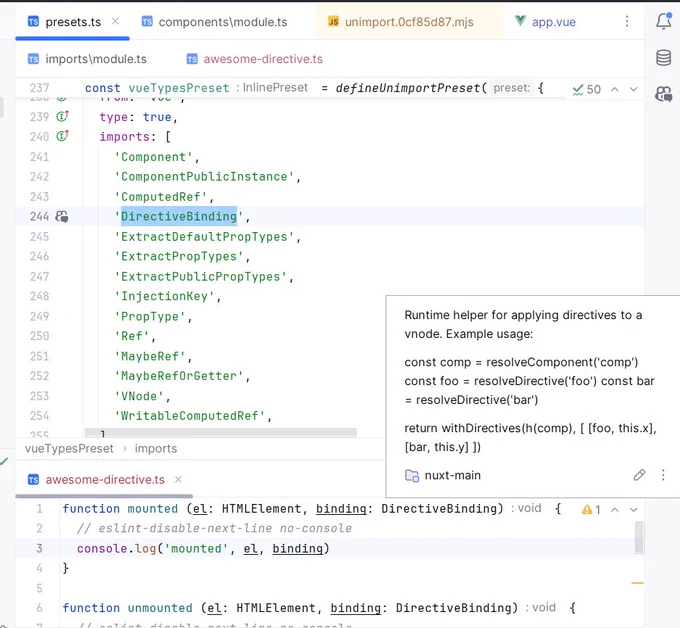Click the implements gutter icon on line 239
The height and width of the screenshot is (628, 680).
(x=62, y=116)
